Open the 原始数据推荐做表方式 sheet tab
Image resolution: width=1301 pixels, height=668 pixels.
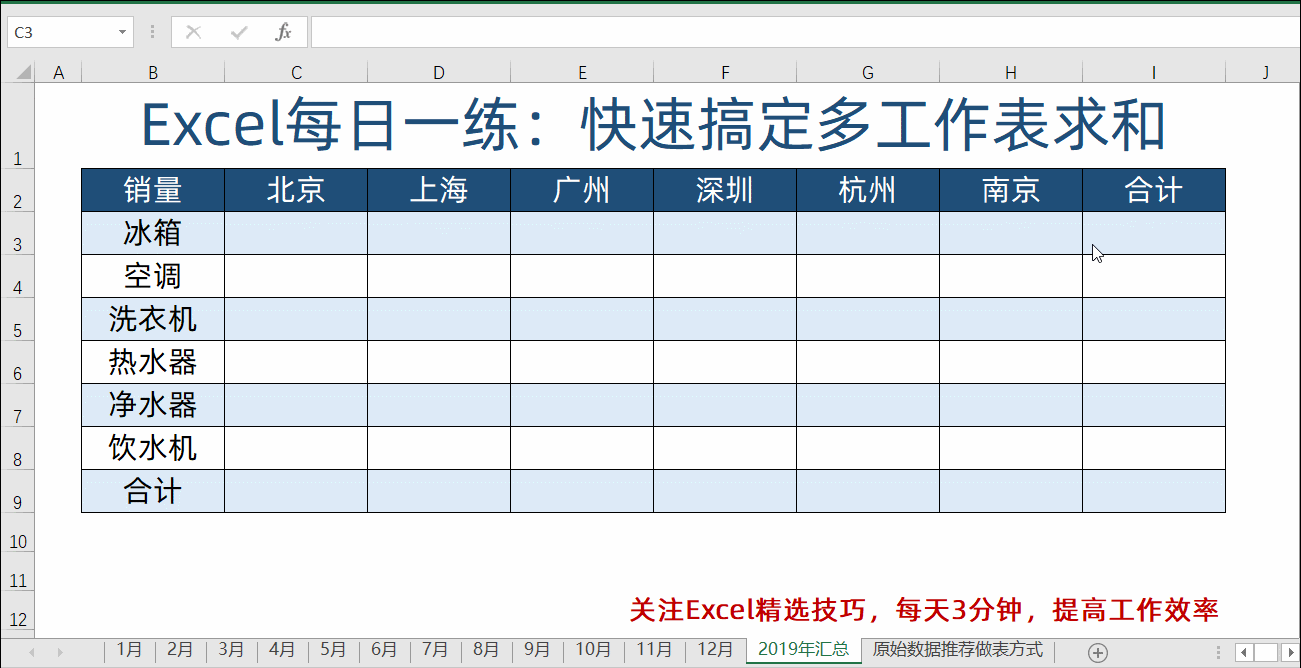[x=958, y=650]
